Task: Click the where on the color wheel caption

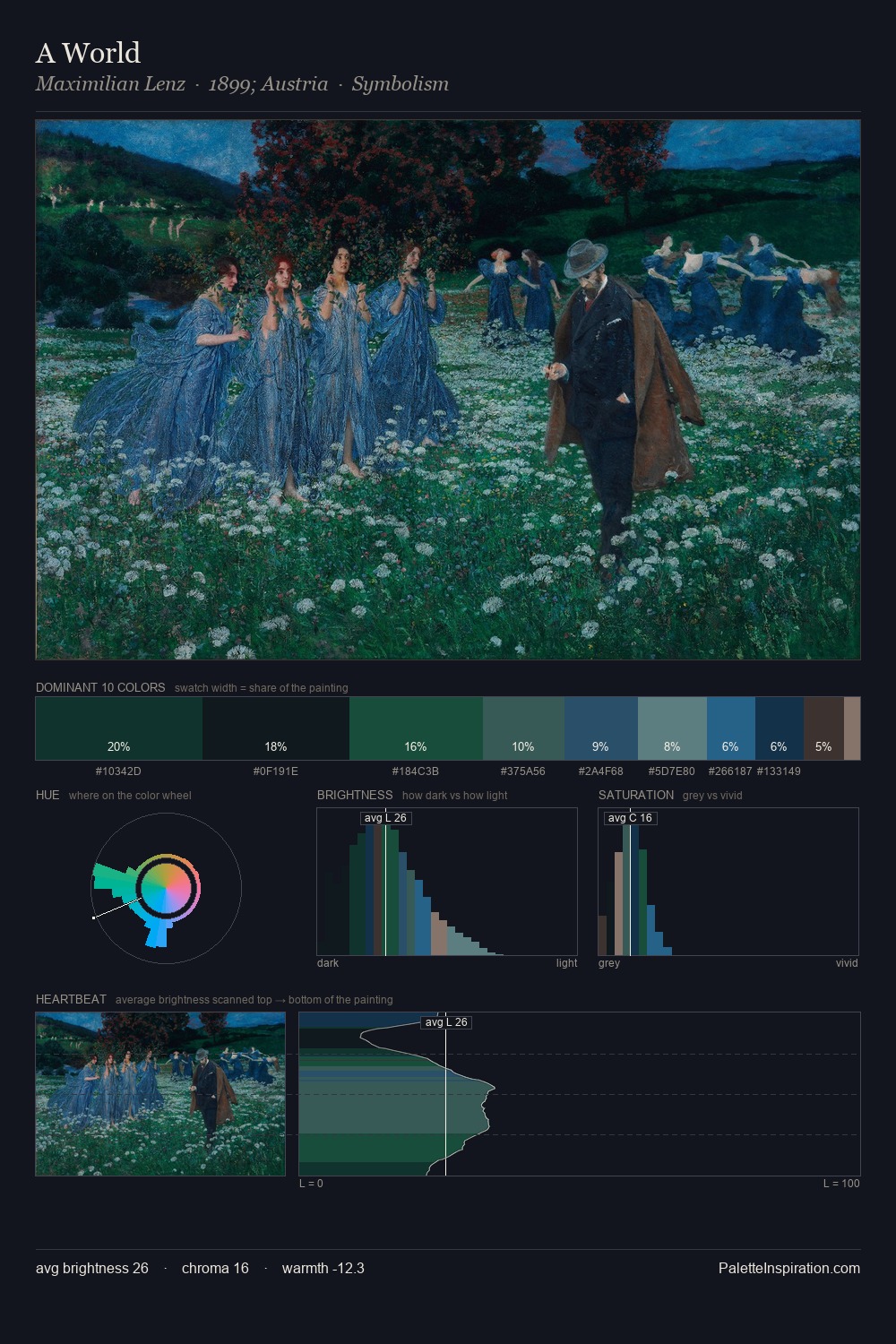Action: click(130, 796)
